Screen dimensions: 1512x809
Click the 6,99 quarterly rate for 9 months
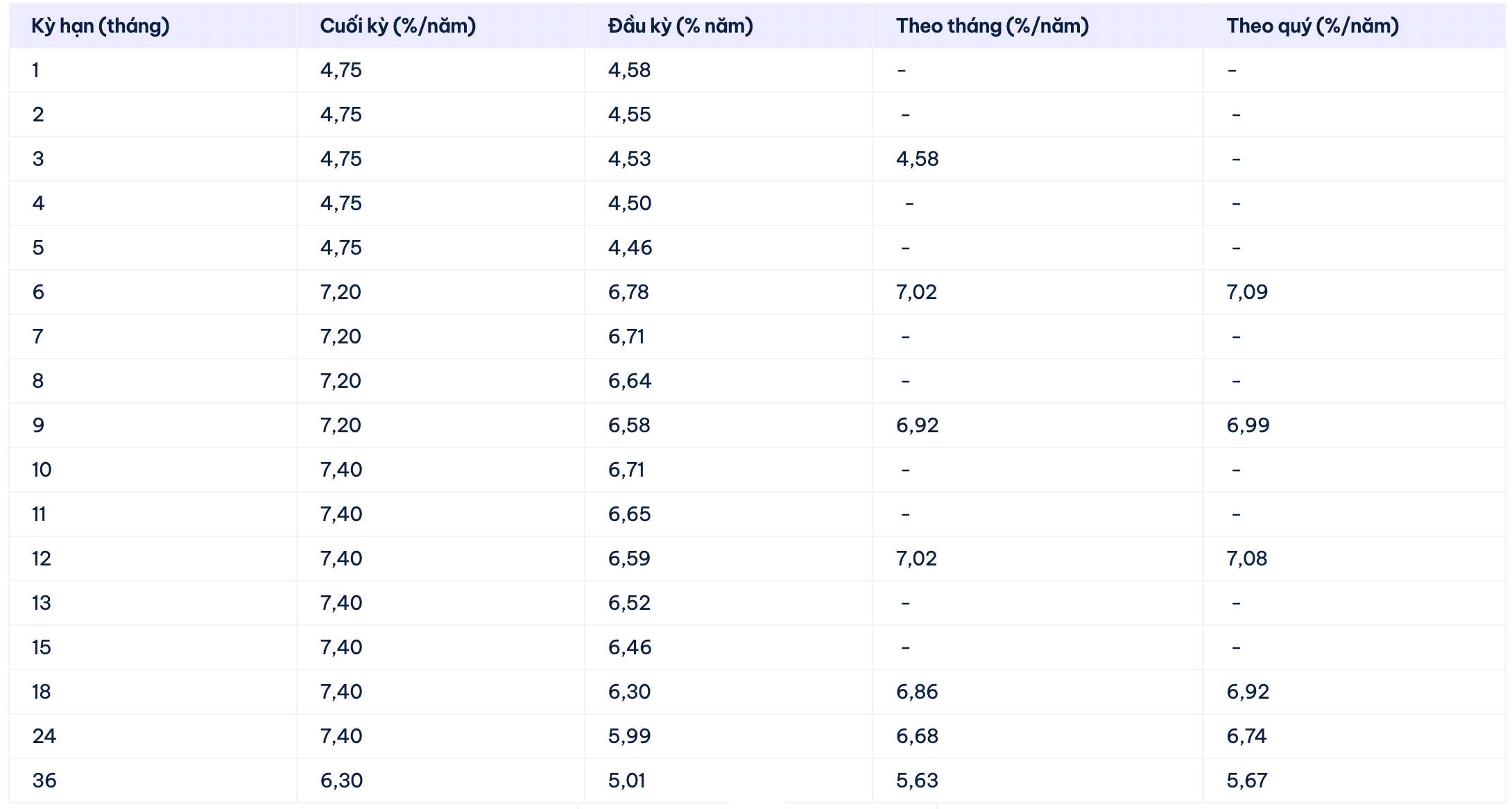point(1247,425)
